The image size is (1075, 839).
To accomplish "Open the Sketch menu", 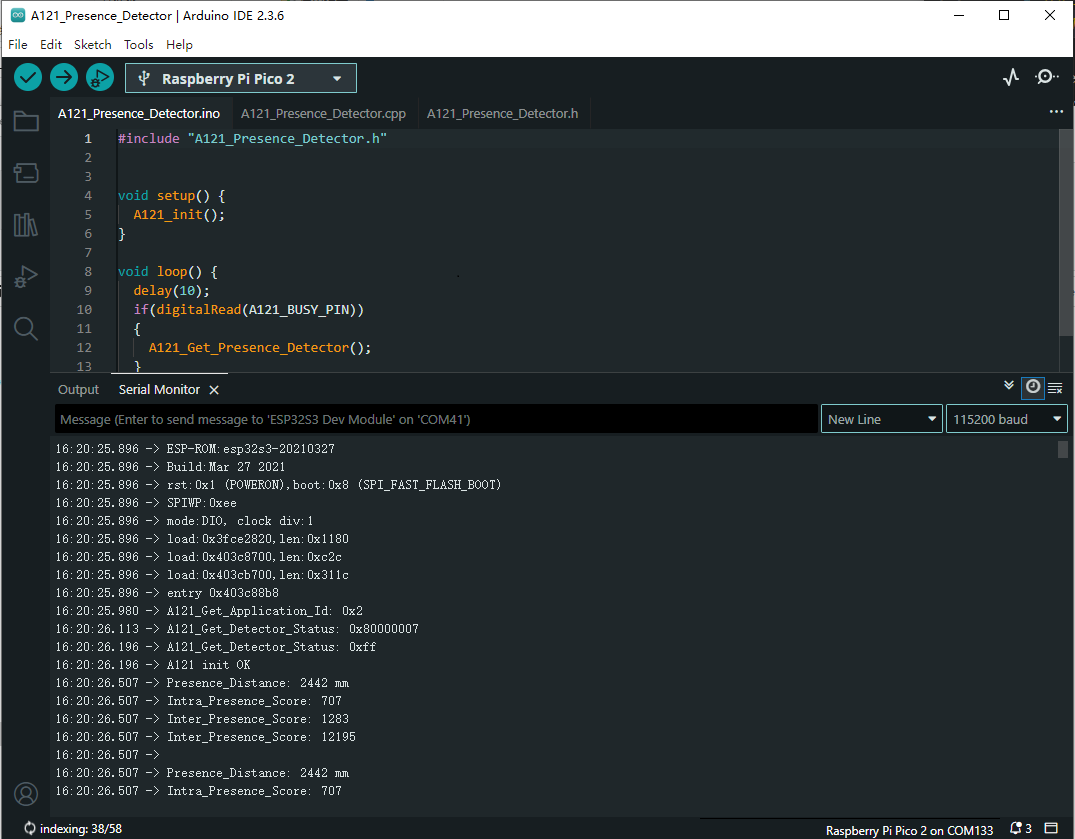I will [93, 44].
